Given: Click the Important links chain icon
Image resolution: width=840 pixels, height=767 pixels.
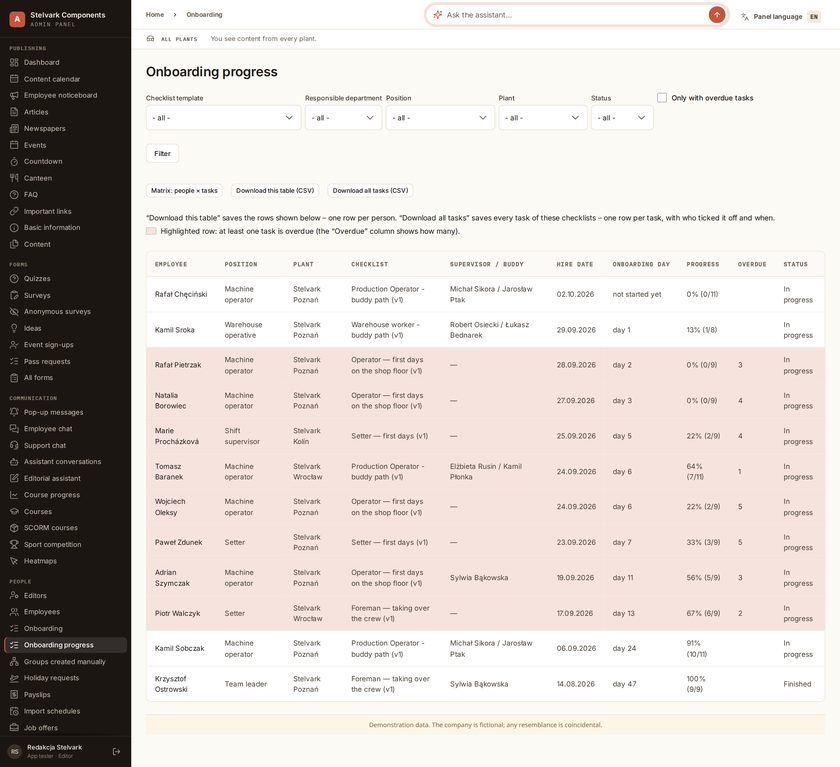Looking at the screenshot, I should (x=14, y=212).
